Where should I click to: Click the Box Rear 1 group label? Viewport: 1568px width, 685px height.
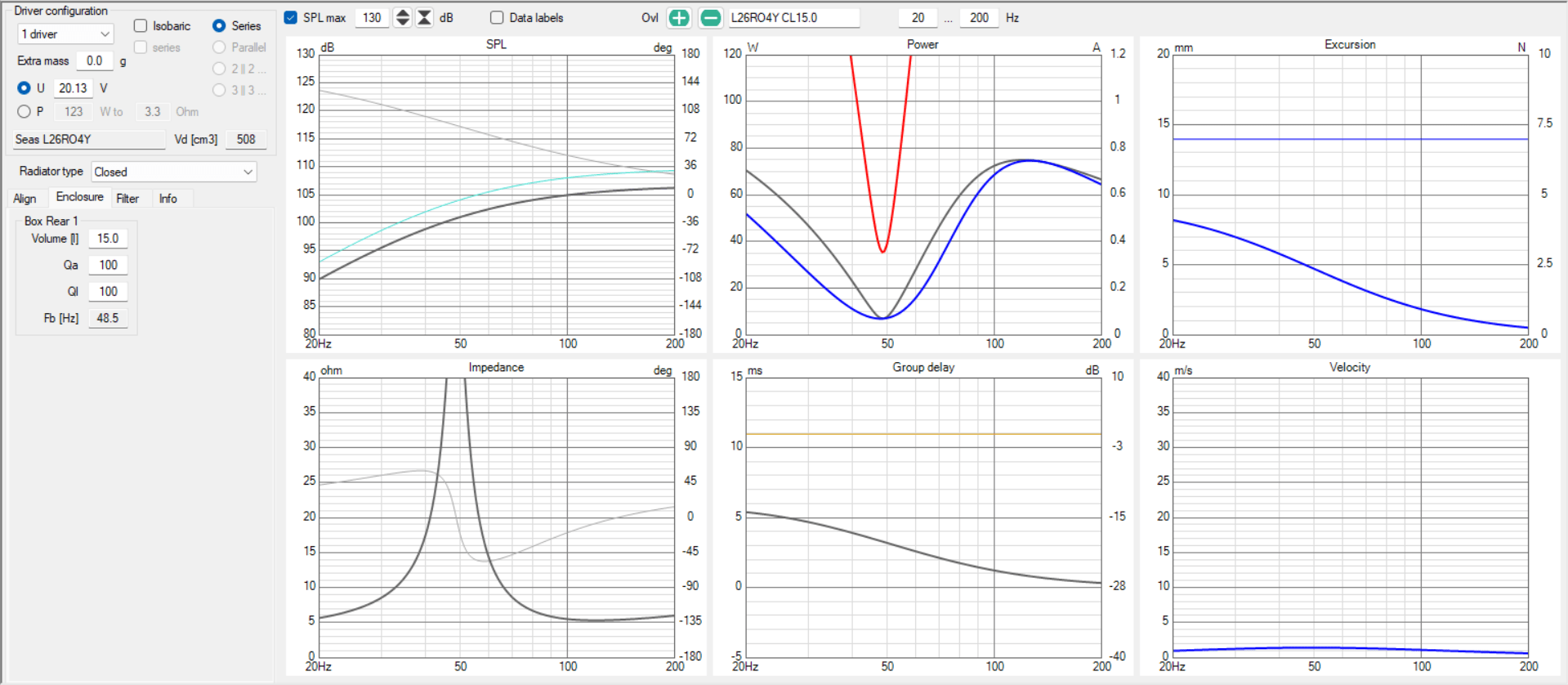coord(51,221)
